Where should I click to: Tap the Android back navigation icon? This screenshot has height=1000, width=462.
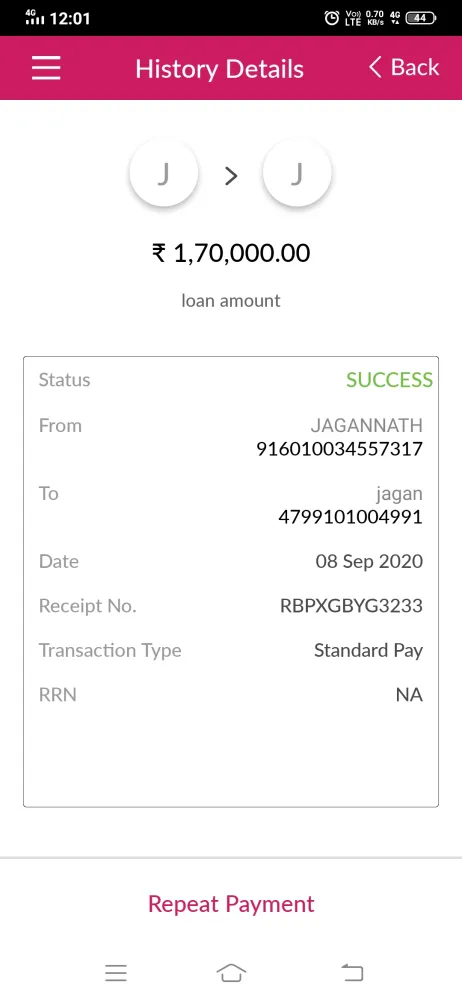pos(352,973)
